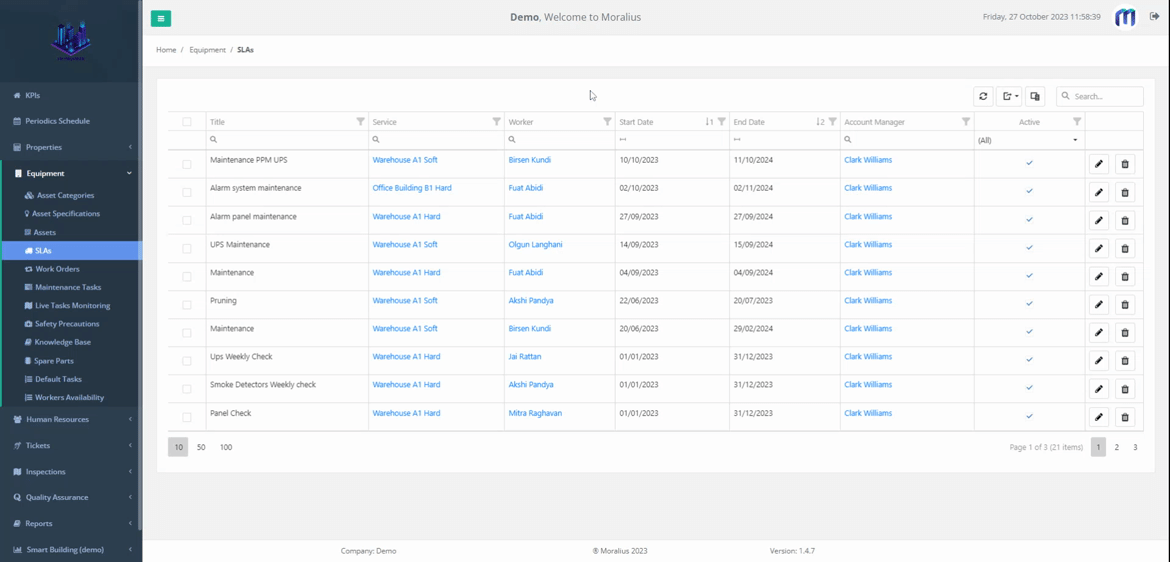Select Spare Parts sidebar item
Image resolution: width=1170 pixels, height=562 pixels.
(x=54, y=361)
